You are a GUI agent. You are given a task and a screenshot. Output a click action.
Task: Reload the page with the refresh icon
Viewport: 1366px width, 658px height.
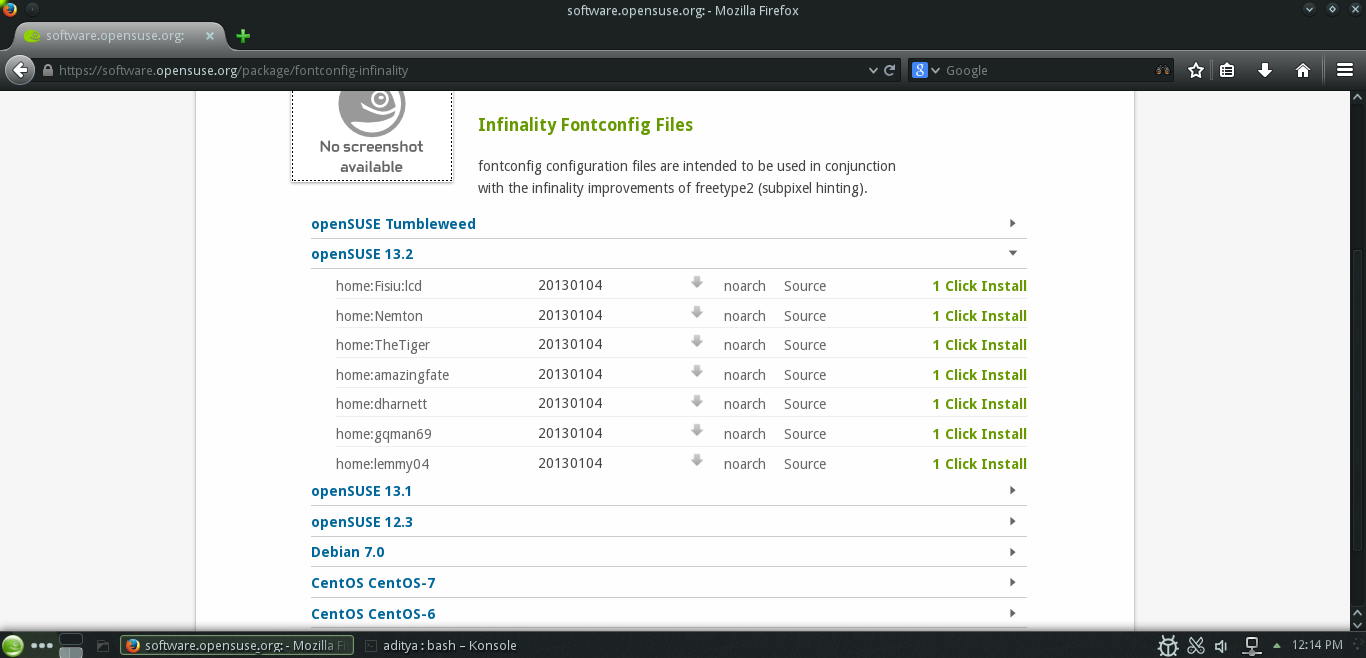[889, 70]
